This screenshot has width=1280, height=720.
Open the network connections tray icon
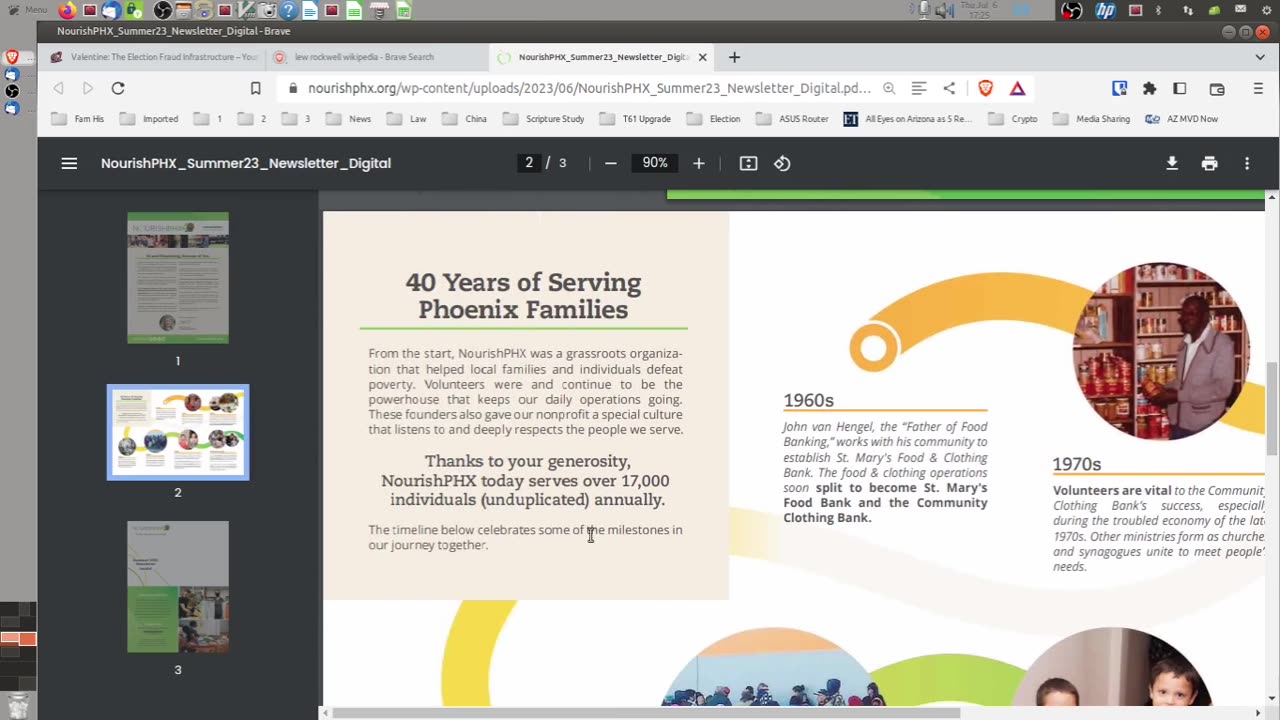click(1187, 10)
